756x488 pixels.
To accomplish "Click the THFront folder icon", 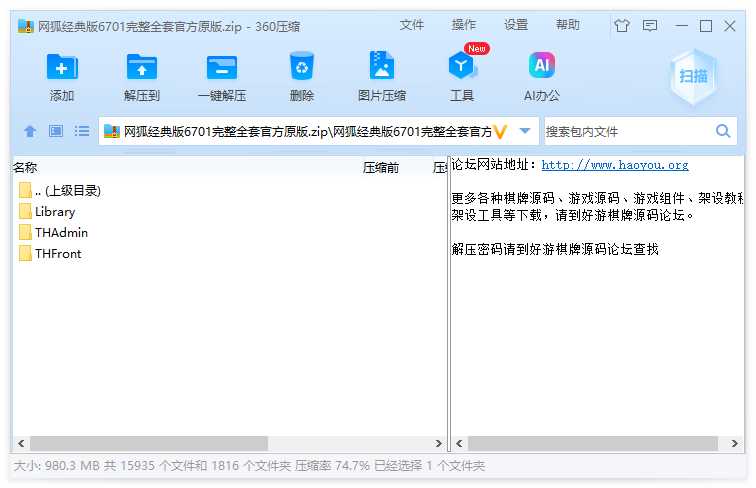I will tap(25, 253).
